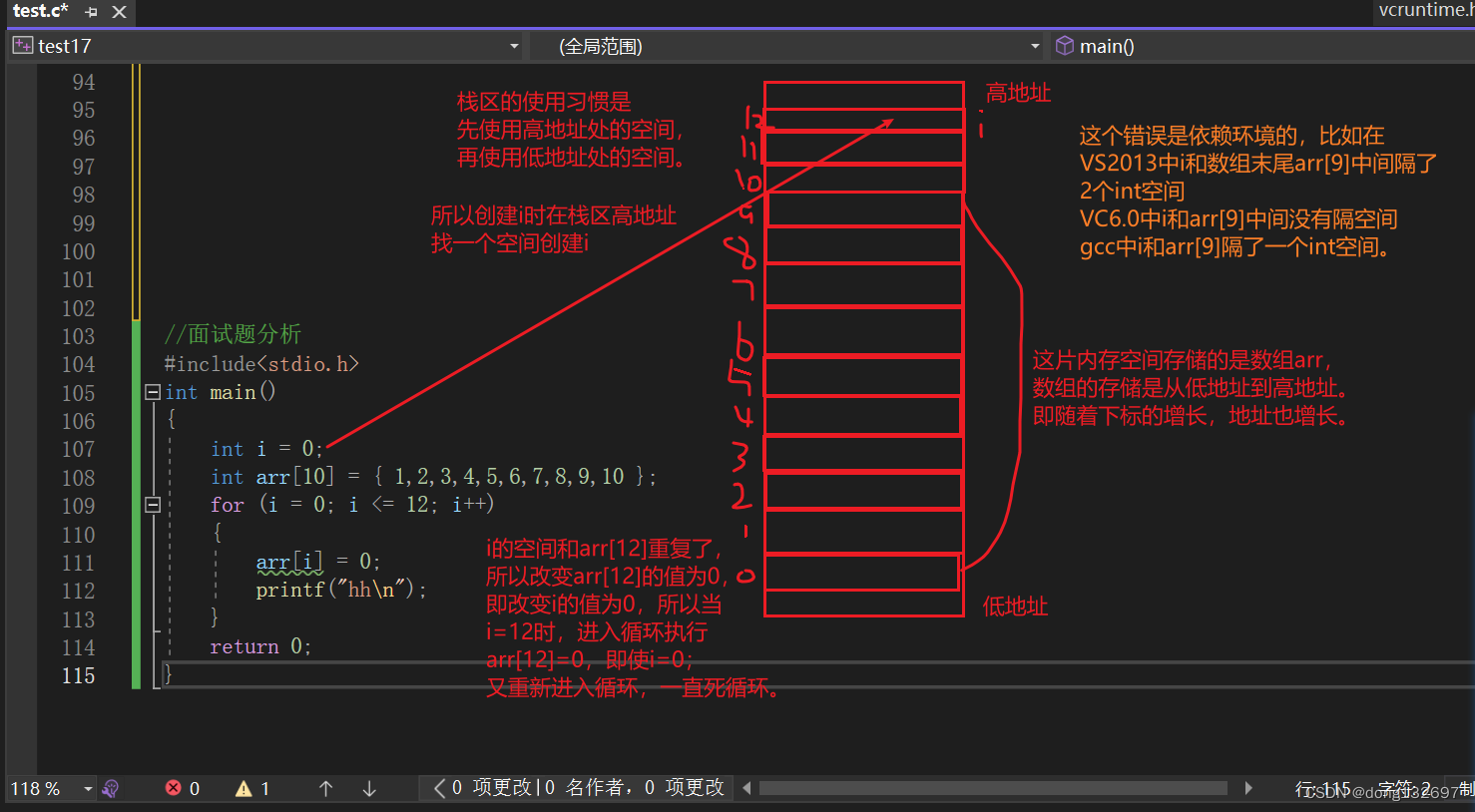Open the test17 project dropdown
The height and width of the screenshot is (812, 1475).
pyautogui.click(x=513, y=46)
